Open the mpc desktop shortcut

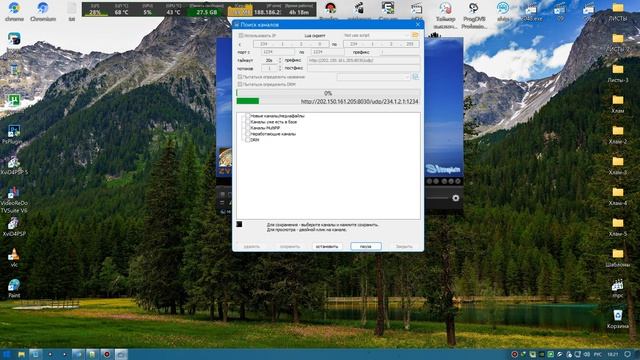coord(618,288)
